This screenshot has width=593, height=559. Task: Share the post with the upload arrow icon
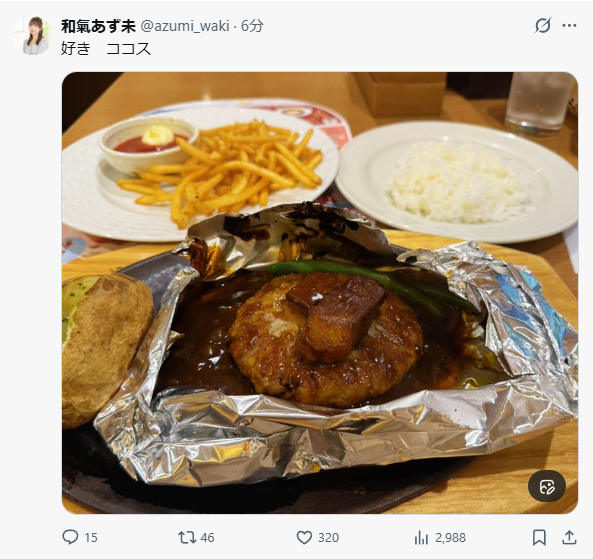pyautogui.click(x=569, y=537)
